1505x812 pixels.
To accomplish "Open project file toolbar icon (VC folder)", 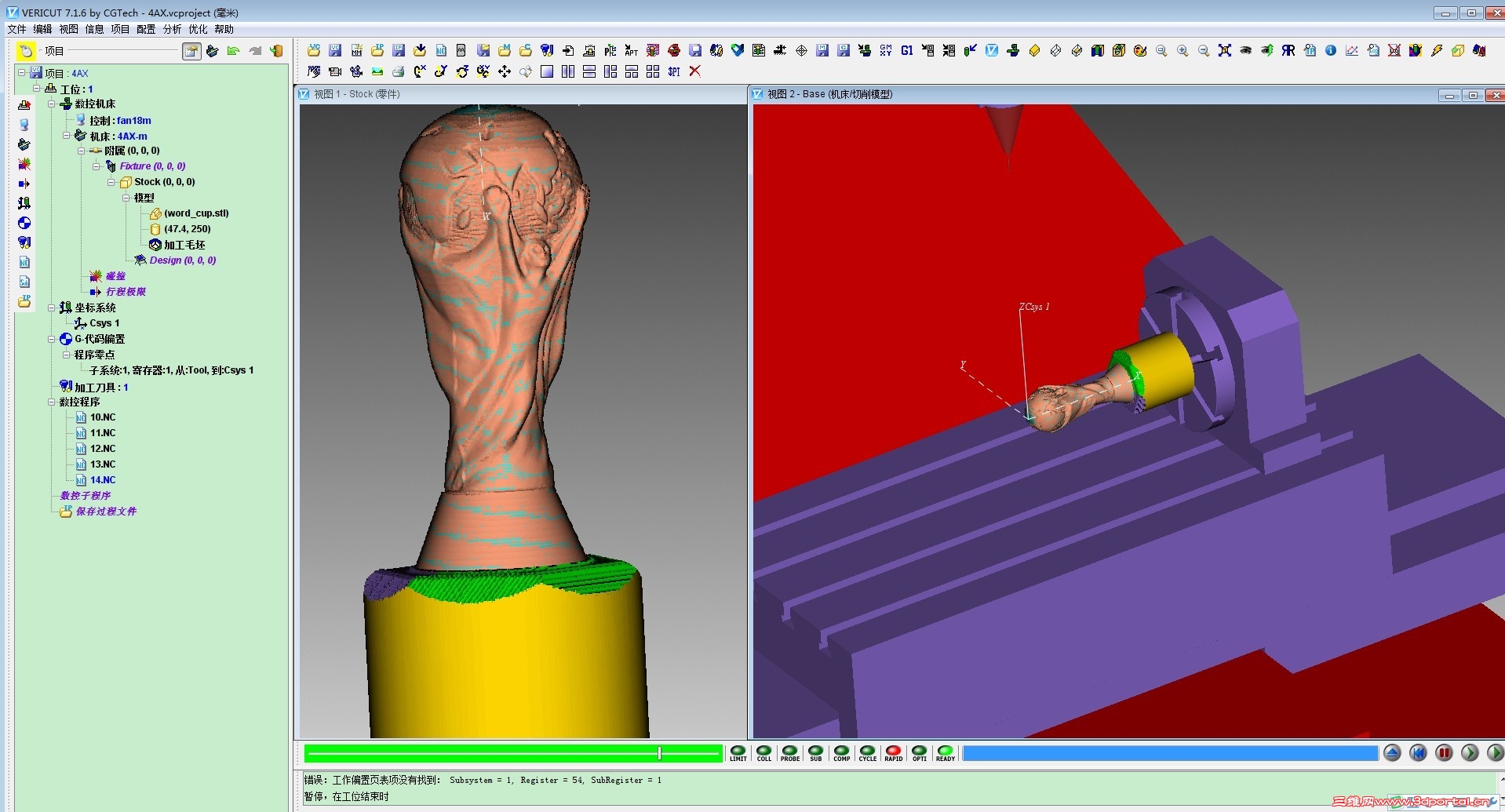I will click(x=314, y=50).
